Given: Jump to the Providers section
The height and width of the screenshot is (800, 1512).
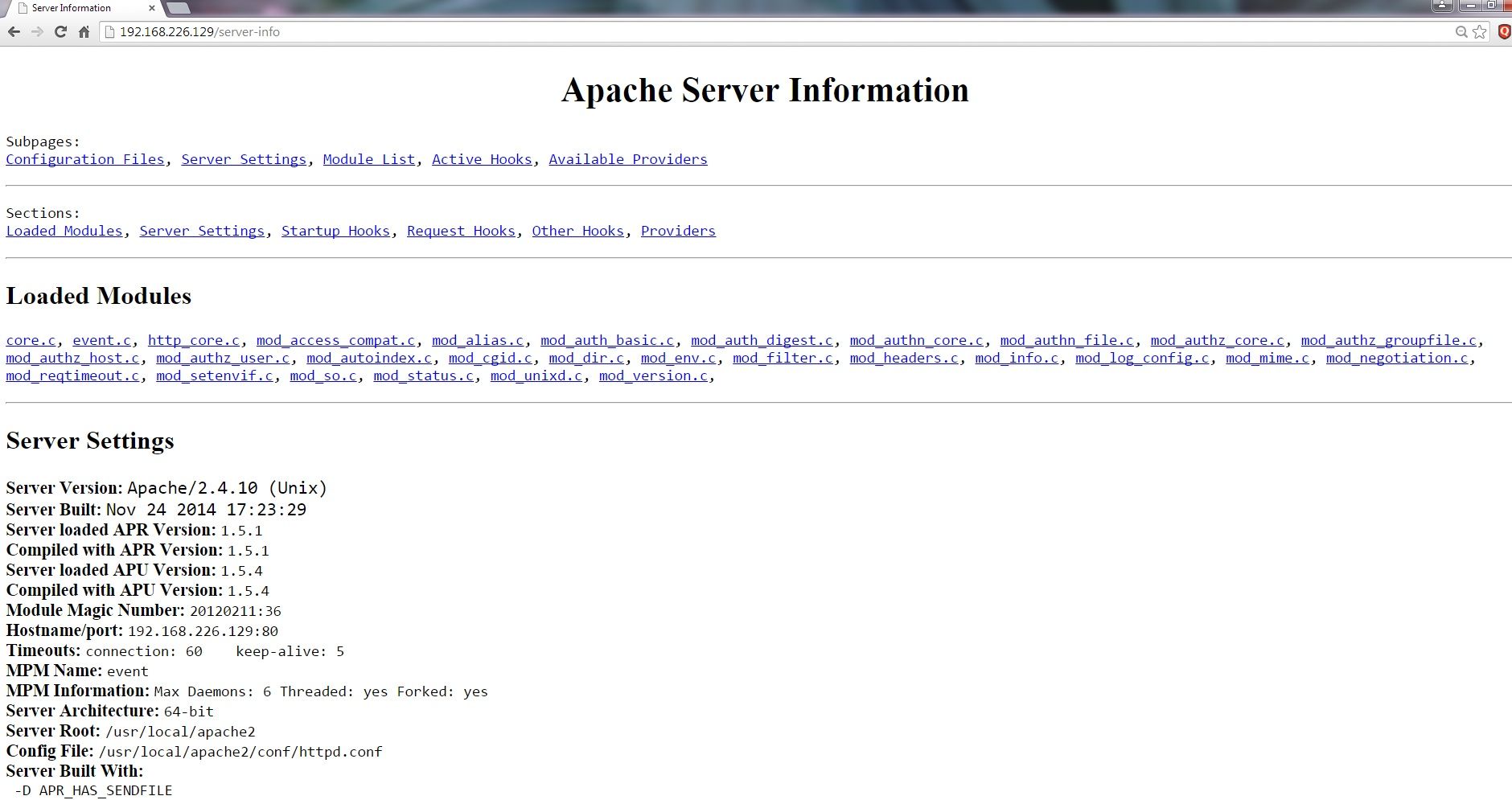Looking at the screenshot, I should tap(678, 231).
